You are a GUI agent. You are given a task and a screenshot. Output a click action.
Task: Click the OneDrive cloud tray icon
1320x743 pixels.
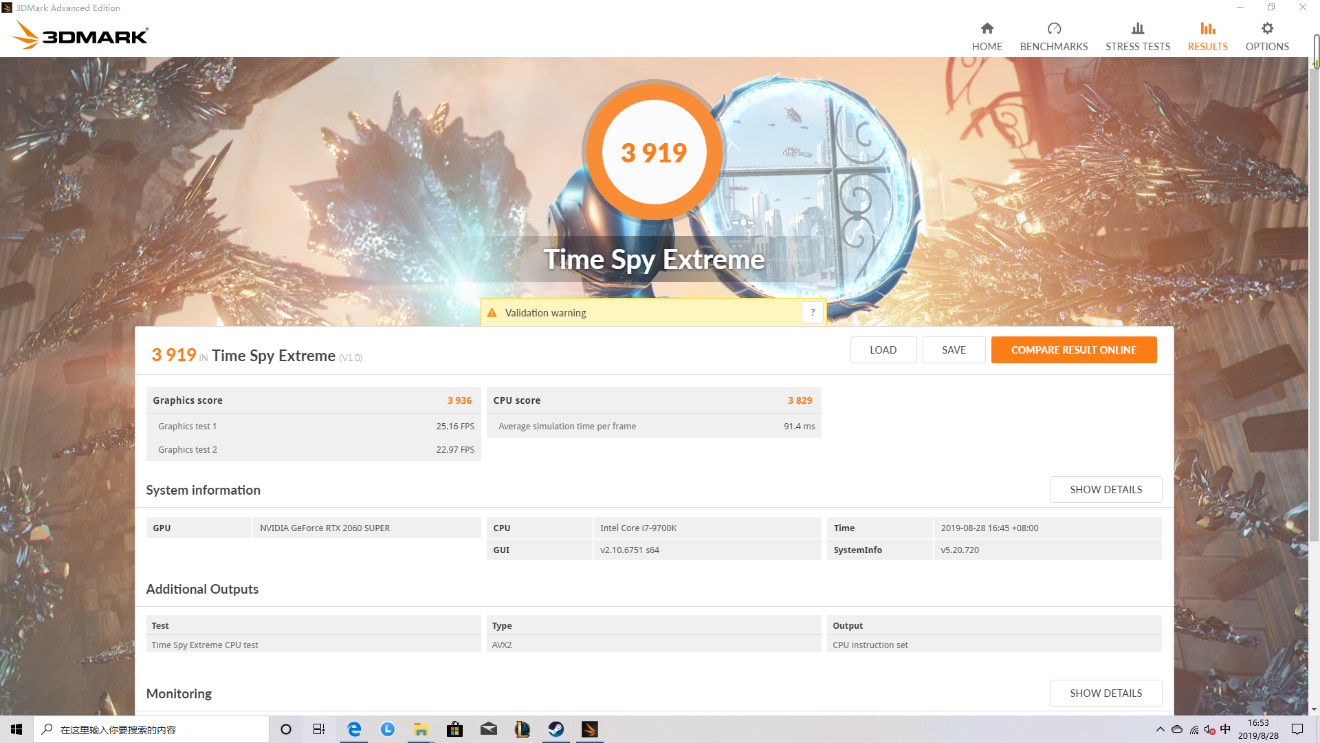tap(1177, 729)
